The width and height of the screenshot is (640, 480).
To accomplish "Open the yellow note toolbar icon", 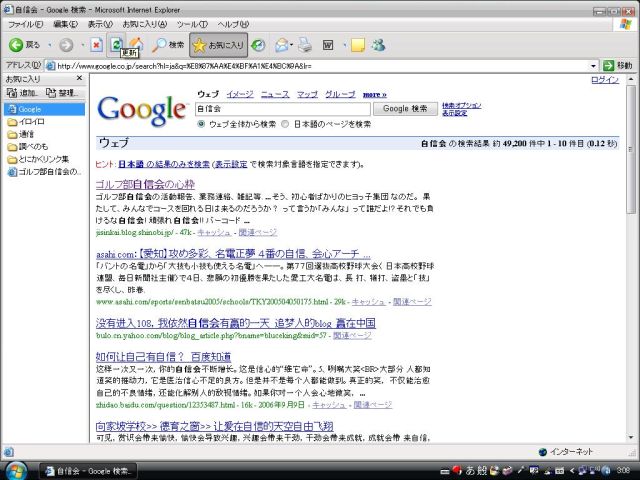I will (x=358, y=45).
